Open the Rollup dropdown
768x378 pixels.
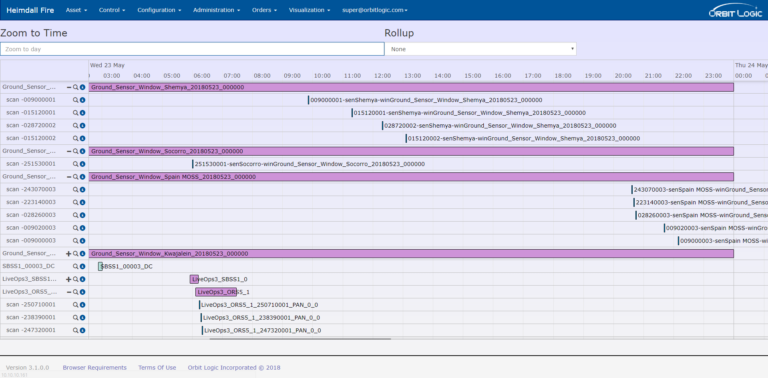[480, 49]
